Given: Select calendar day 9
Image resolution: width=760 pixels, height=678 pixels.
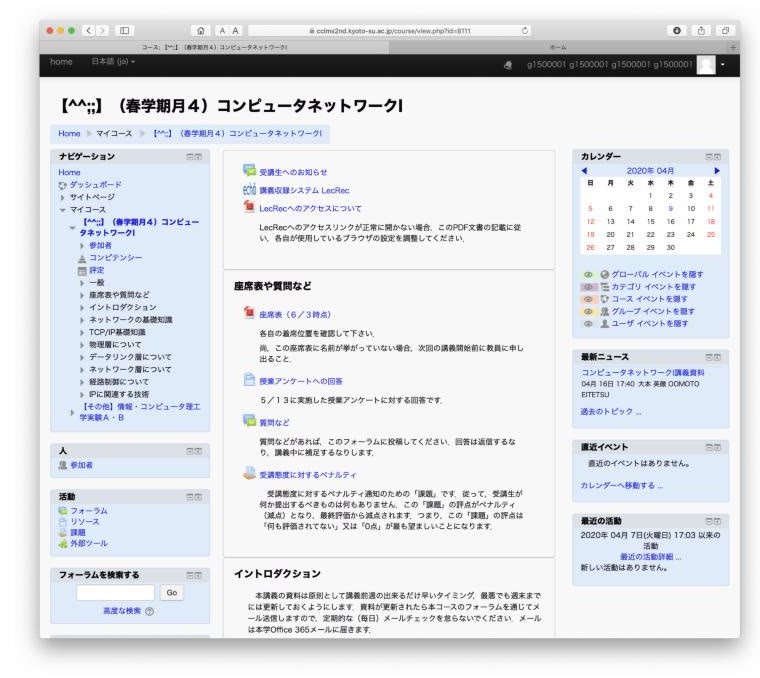Looking at the screenshot, I should (670, 208).
